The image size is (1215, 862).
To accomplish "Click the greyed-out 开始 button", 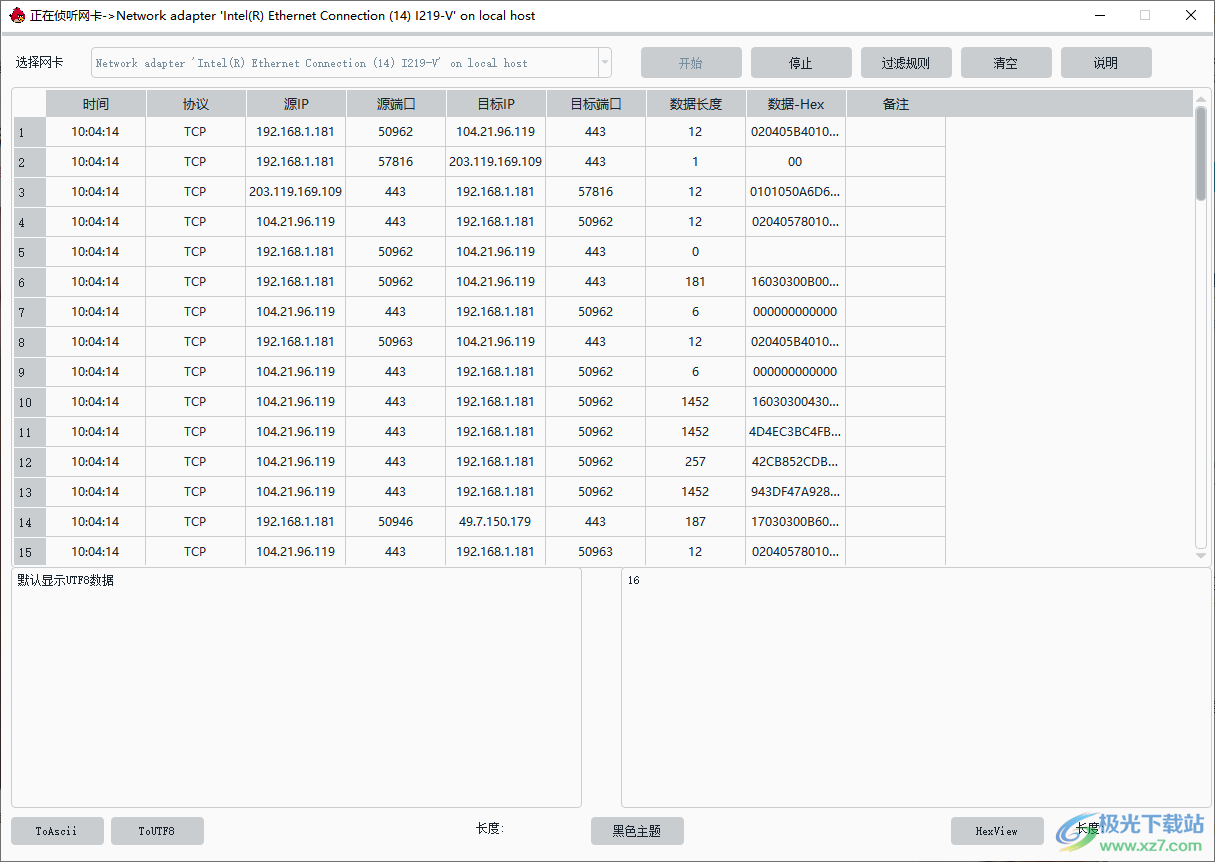I will click(691, 63).
